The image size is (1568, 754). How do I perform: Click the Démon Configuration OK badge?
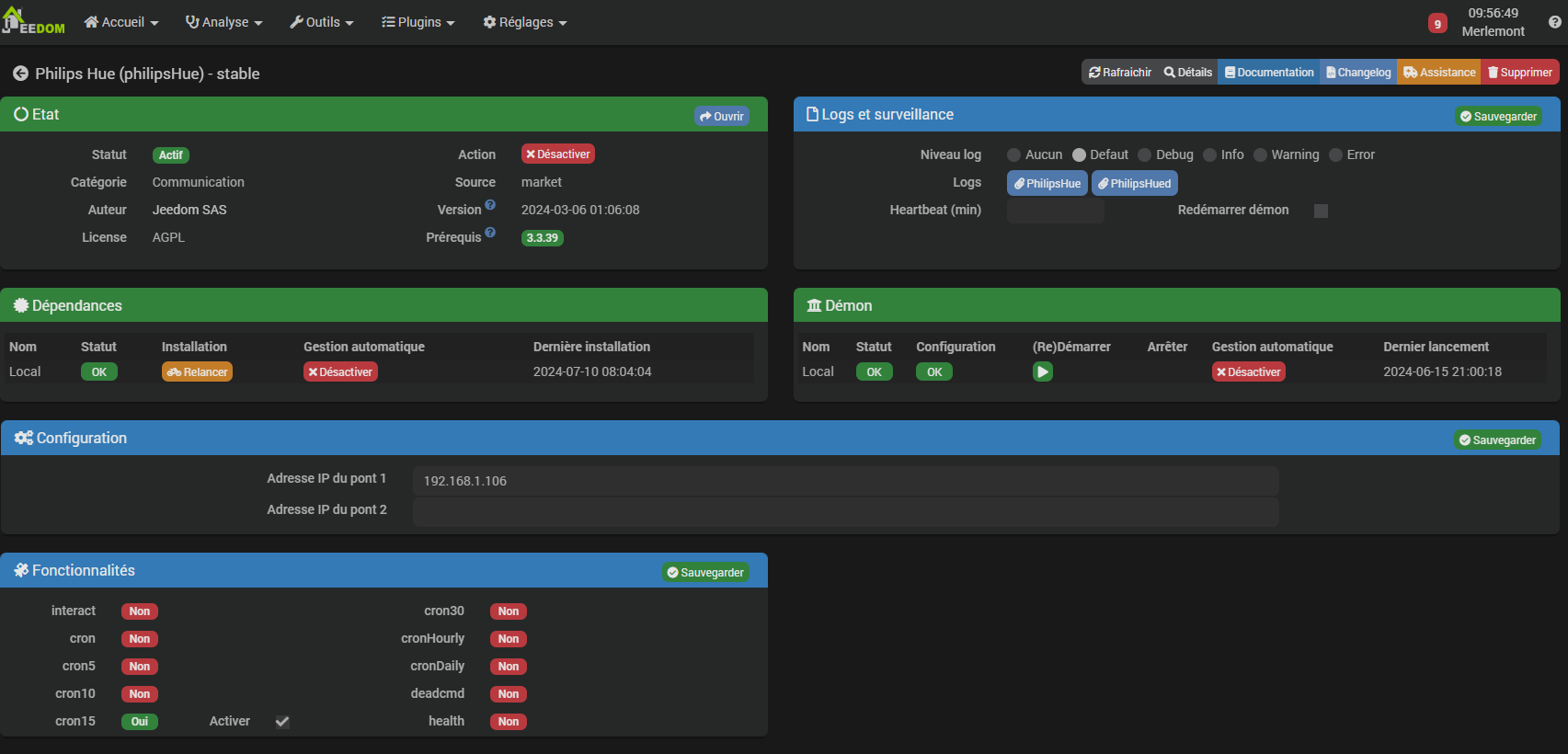pyautogui.click(x=934, y=372)
